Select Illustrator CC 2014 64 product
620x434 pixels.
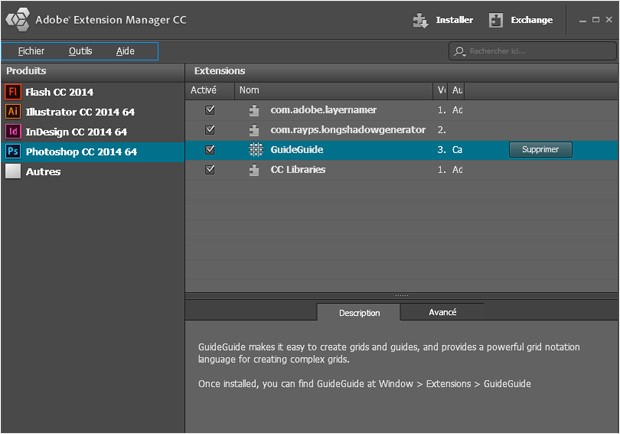(93, 112)
